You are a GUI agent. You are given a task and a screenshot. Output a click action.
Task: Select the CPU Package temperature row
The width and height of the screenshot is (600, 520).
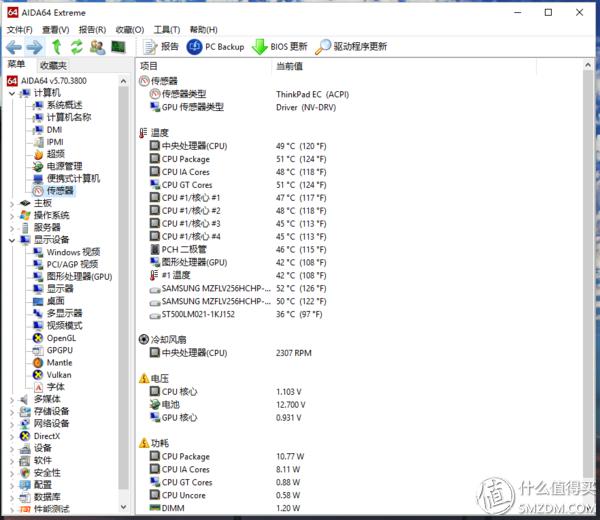tap(238, 159)
